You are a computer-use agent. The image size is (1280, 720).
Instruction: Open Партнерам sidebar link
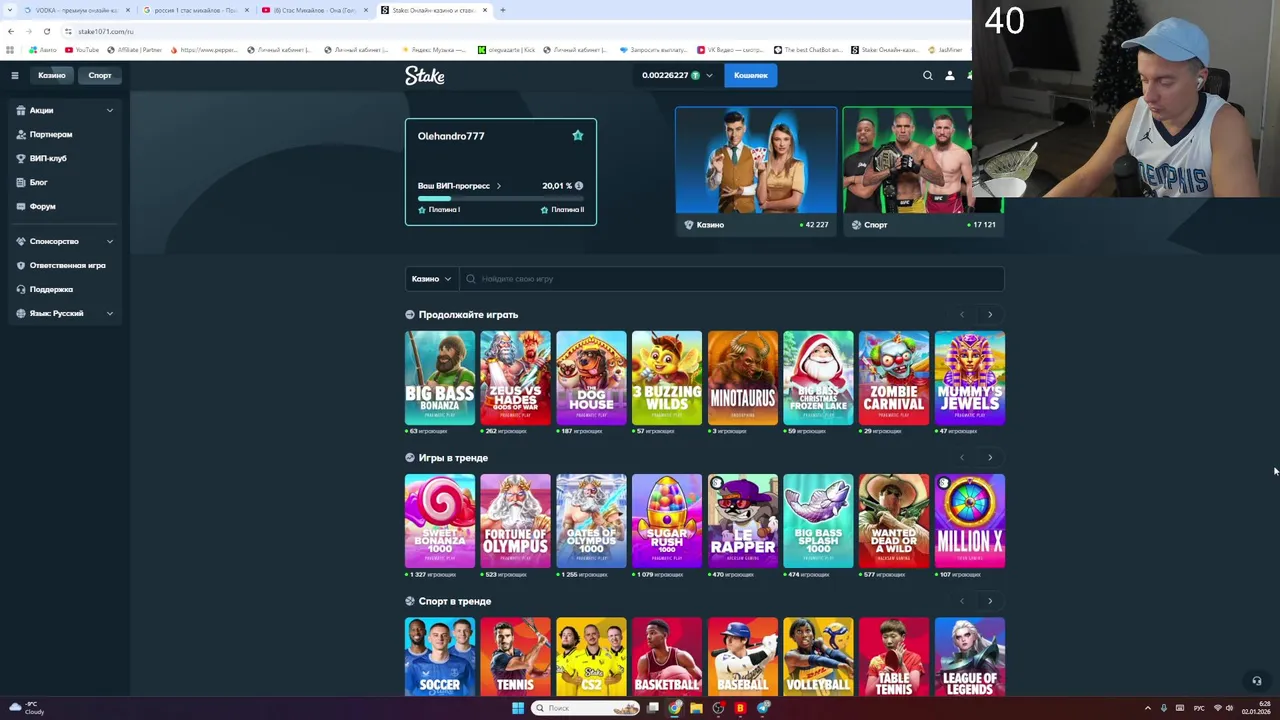tap(51, 134)
